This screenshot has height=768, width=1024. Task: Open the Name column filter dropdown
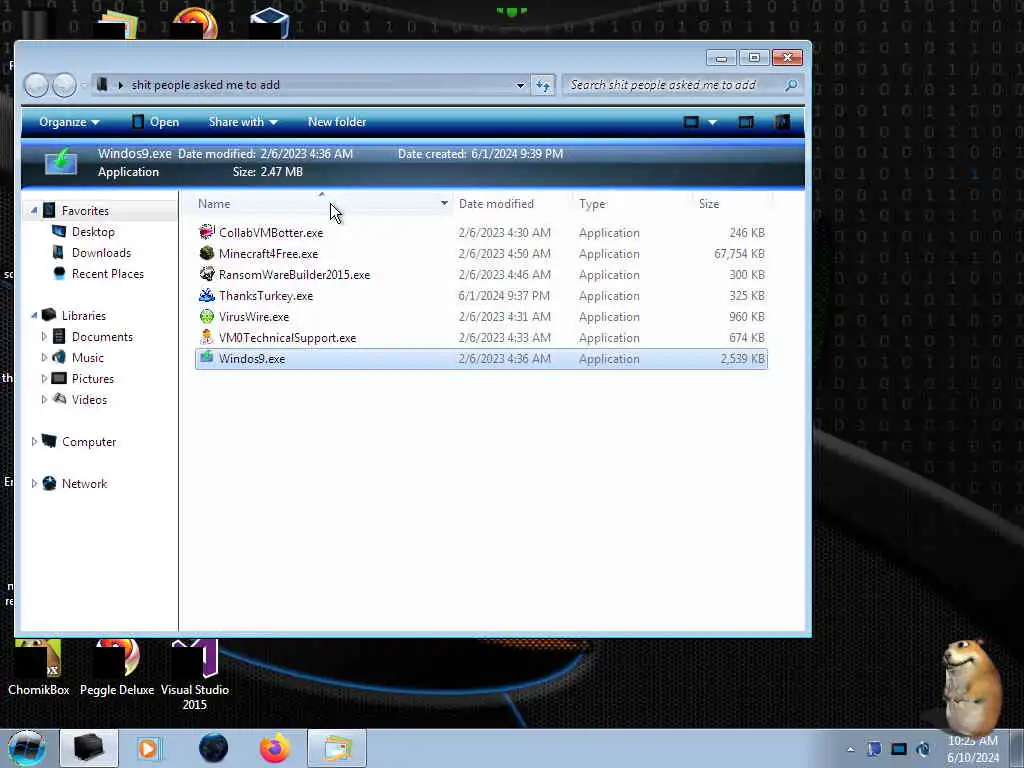point(444,204)
